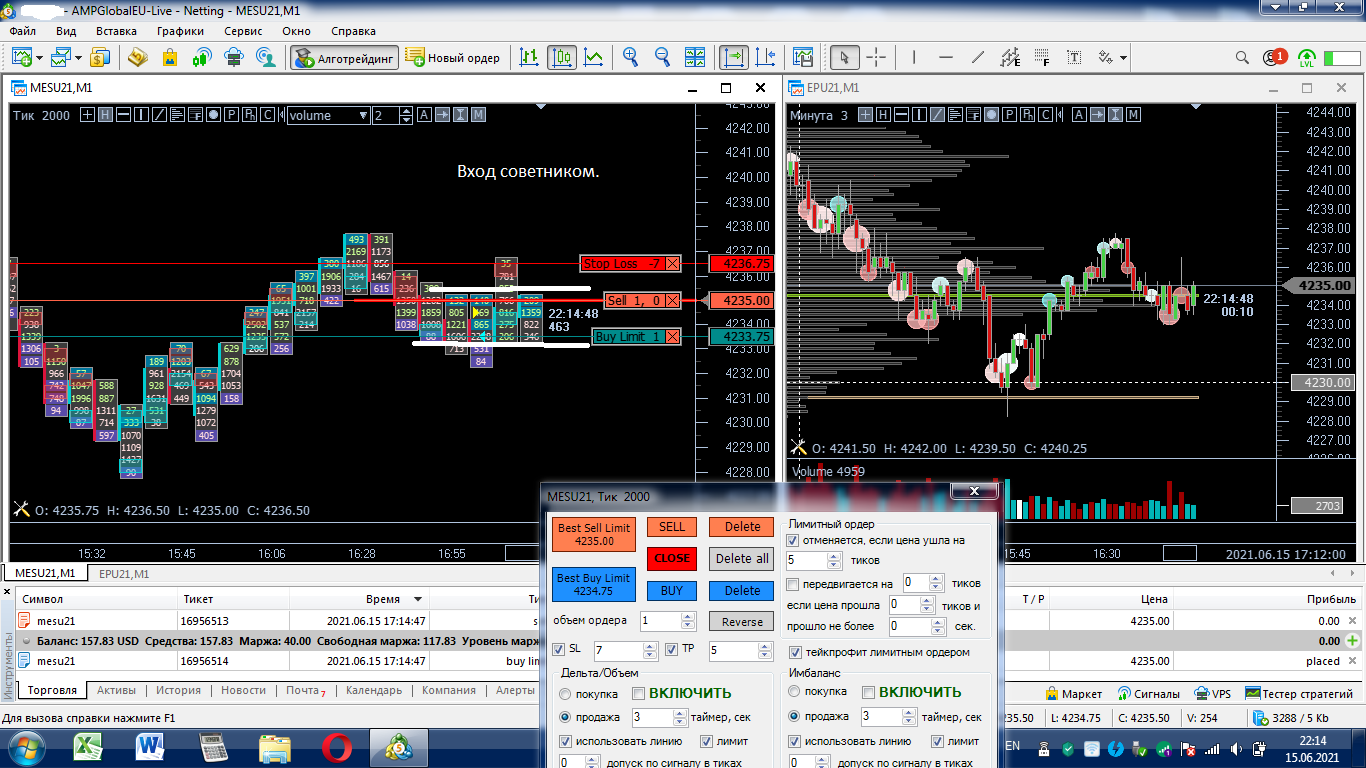Open the search magnifier in the toolbar
This screenshot has height=768, width=1366.
coord(1242,57)
